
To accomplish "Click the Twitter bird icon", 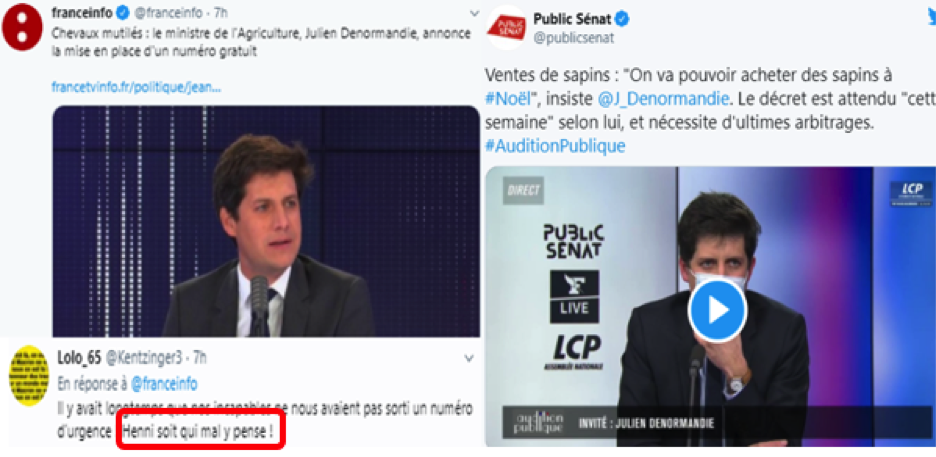I will tap(929, 19).
